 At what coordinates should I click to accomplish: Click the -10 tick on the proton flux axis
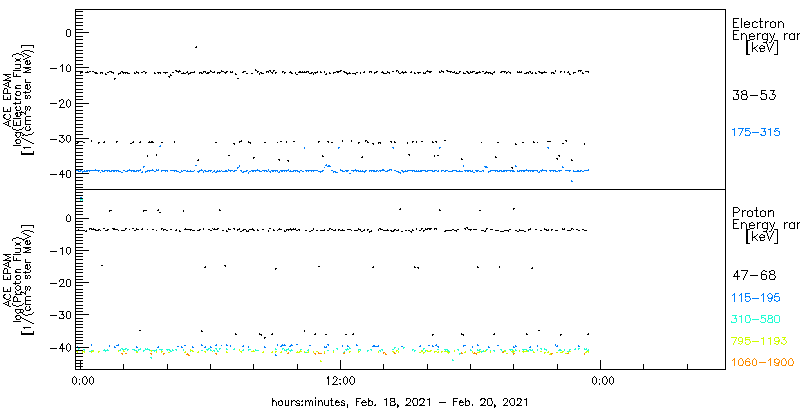pyautogui.click(x=62, y=250)
